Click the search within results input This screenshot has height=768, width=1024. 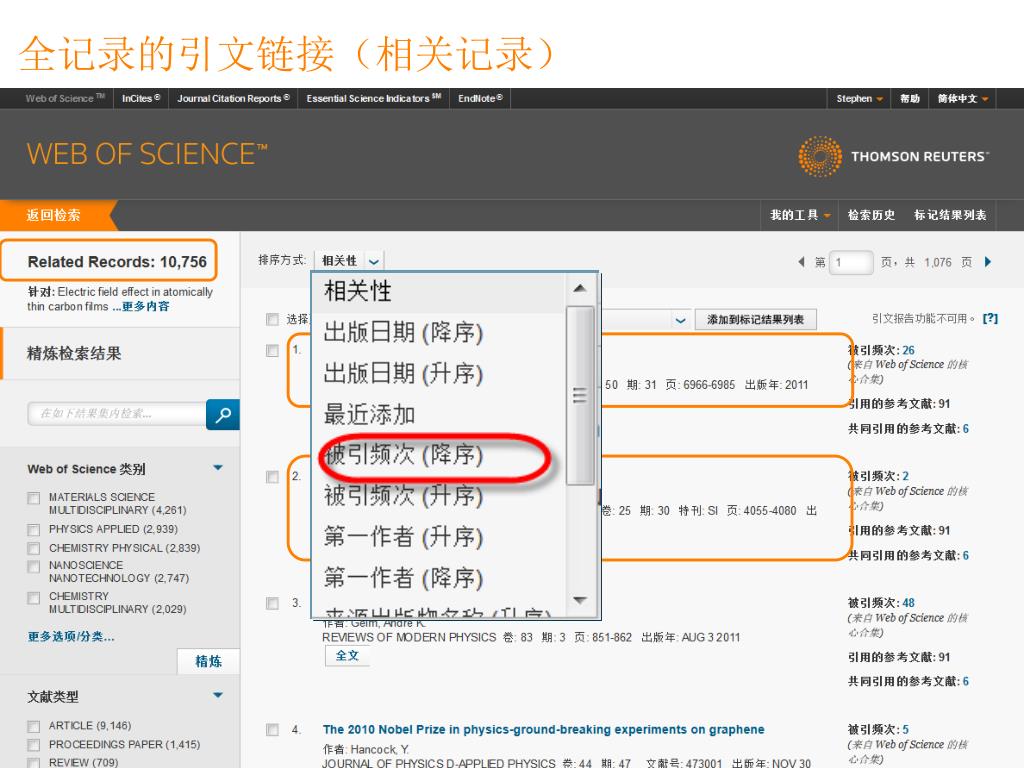click(117, 413)
